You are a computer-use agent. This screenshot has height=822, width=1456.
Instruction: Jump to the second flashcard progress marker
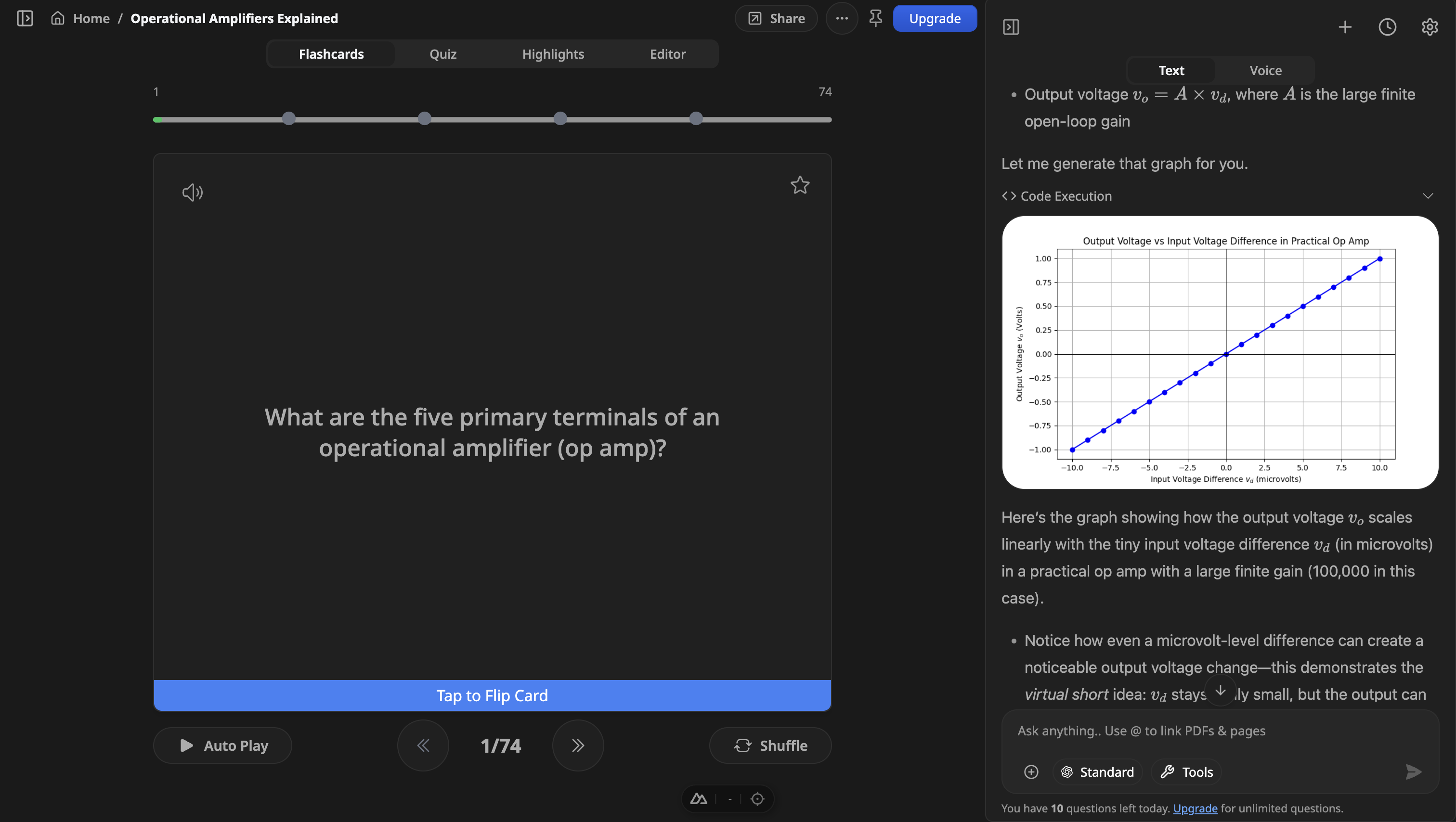pyautogui.click(x=425, y=119)
